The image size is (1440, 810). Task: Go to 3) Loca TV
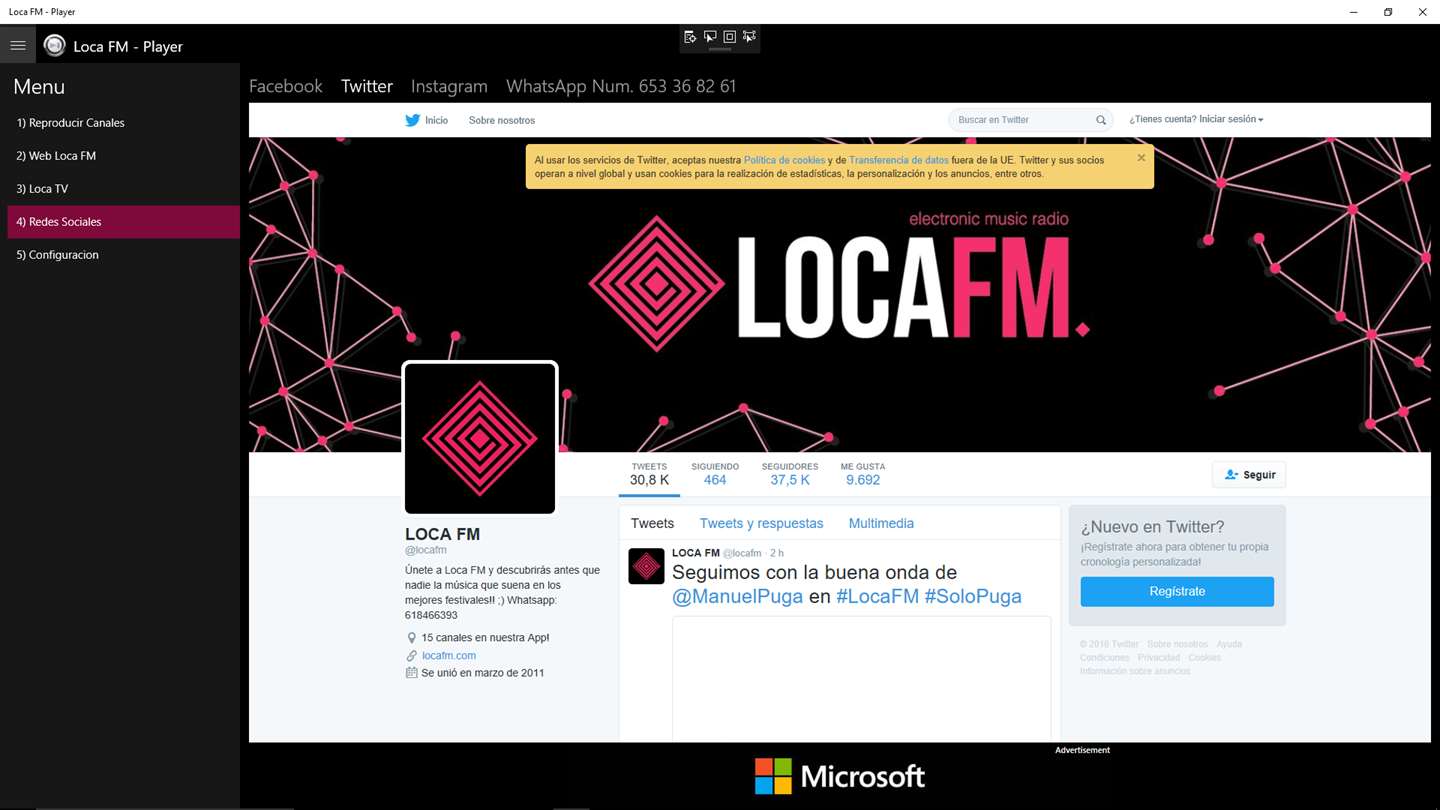[123, 189]
